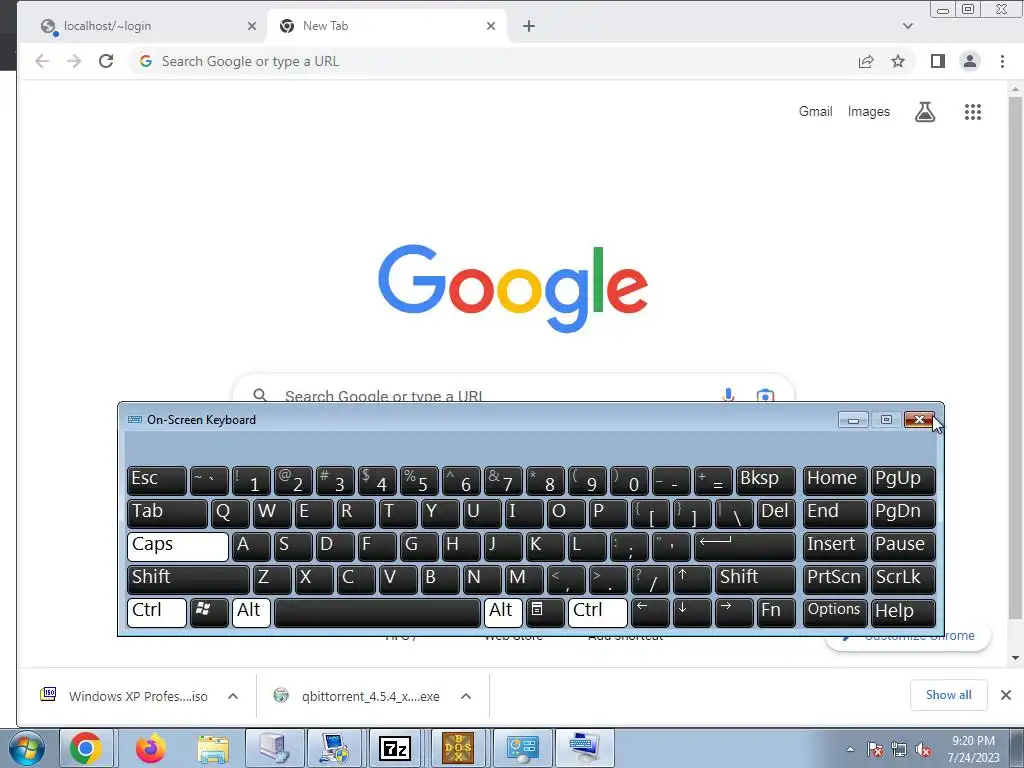This screenshot has height=768, width=1024.
Task: Open 7-Zip from the taskbar
Action: [394, 748]
